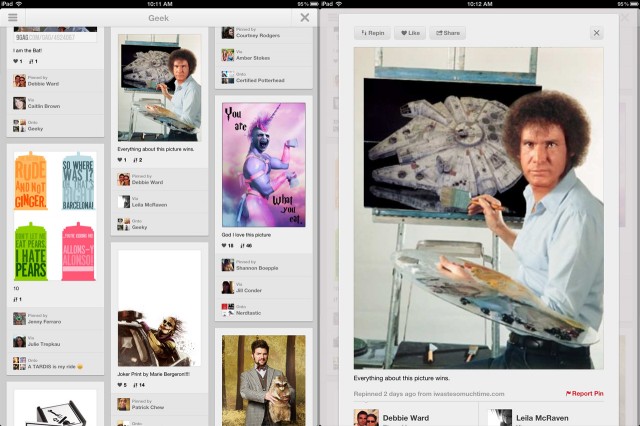Open the Geeky board under Leila McRaven in the feed
The image size is (640, 426).
pos(159,224)
